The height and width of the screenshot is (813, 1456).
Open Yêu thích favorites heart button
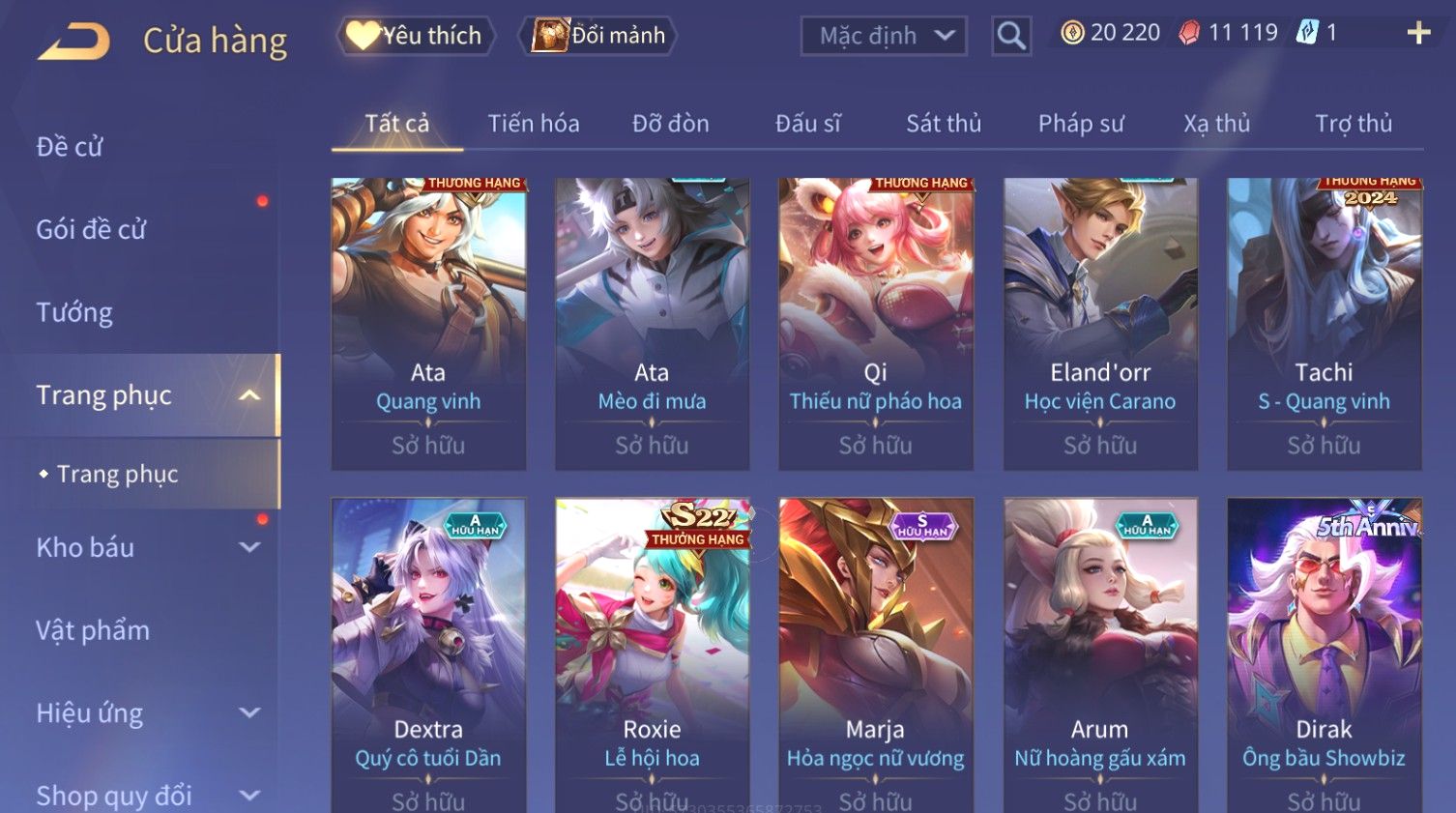tap(416, 36)
